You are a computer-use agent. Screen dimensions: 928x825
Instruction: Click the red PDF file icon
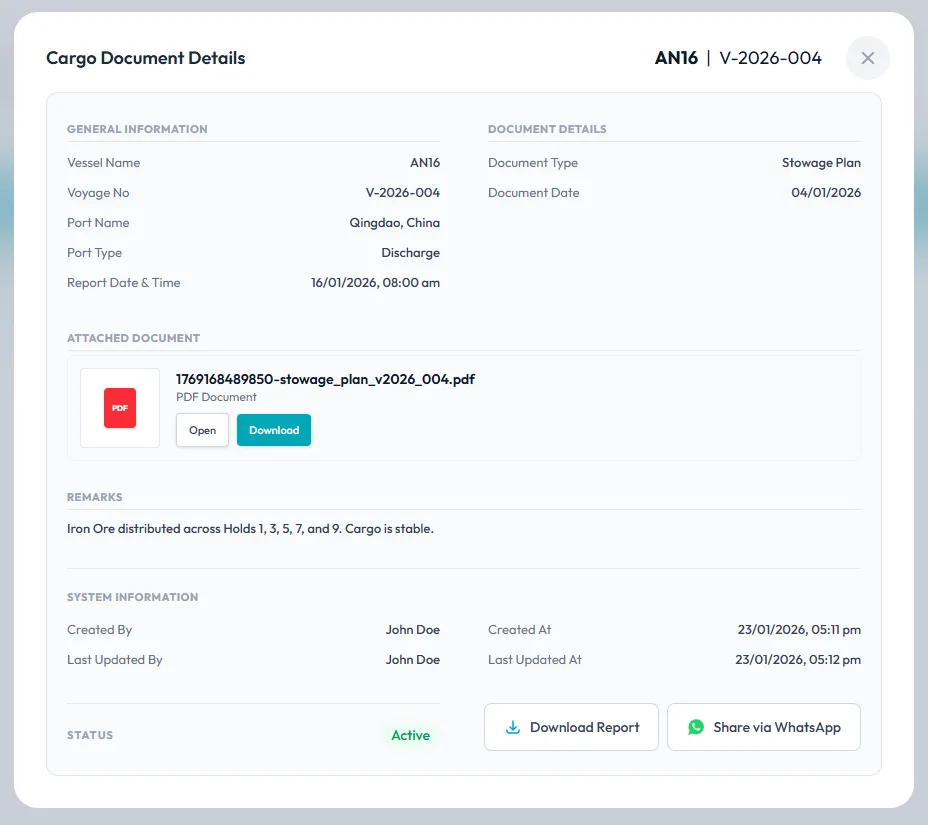click(x=120, y=408)
